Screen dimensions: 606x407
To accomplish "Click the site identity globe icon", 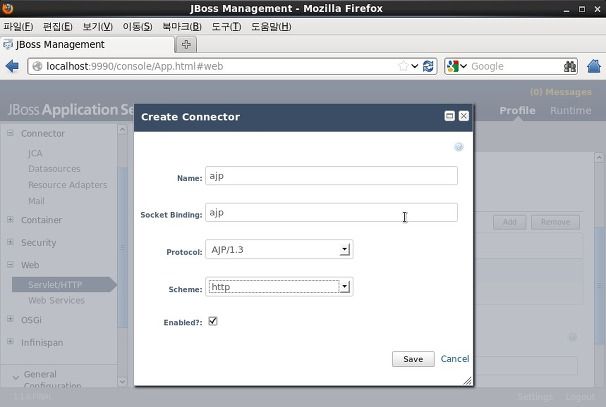I will point(37,66).
